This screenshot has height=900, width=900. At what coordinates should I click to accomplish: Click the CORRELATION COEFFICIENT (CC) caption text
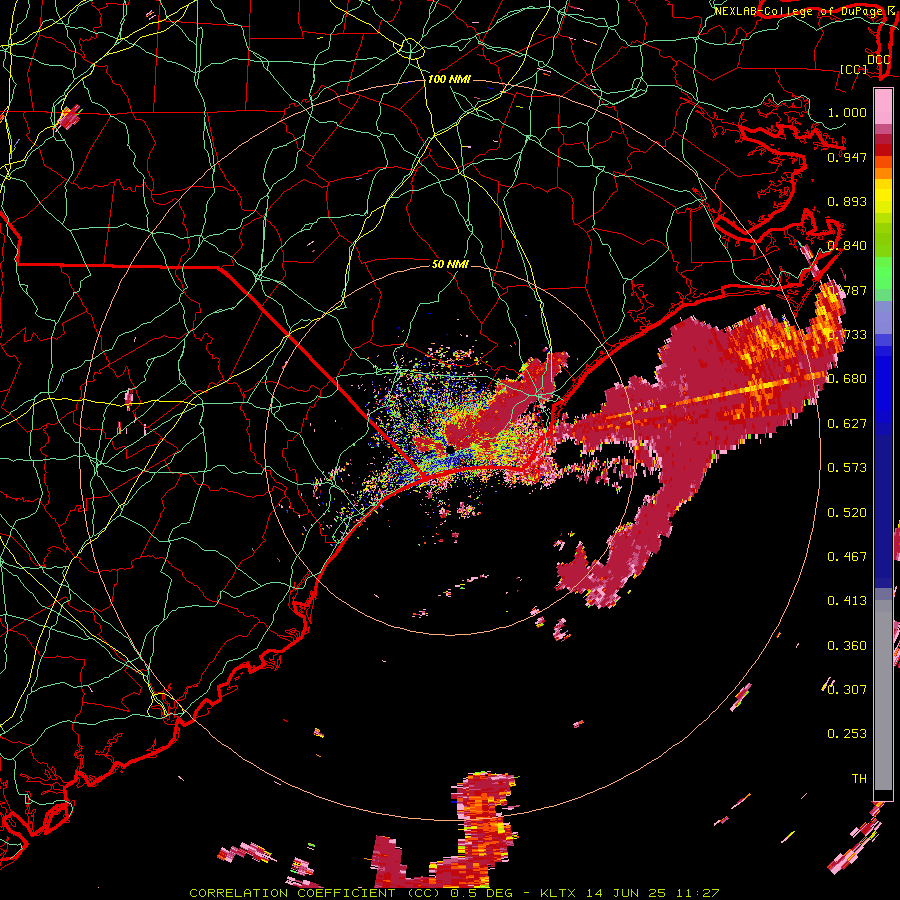(313, 893)
